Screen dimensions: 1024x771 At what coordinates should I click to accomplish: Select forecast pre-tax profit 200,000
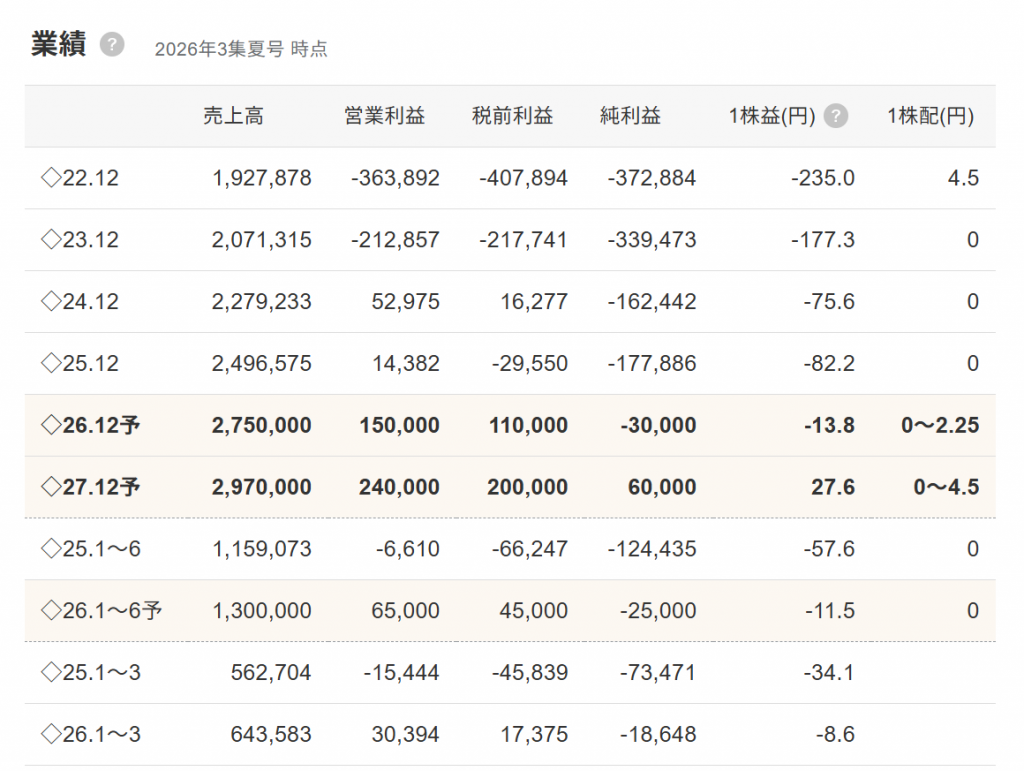[x=528, y=487]
